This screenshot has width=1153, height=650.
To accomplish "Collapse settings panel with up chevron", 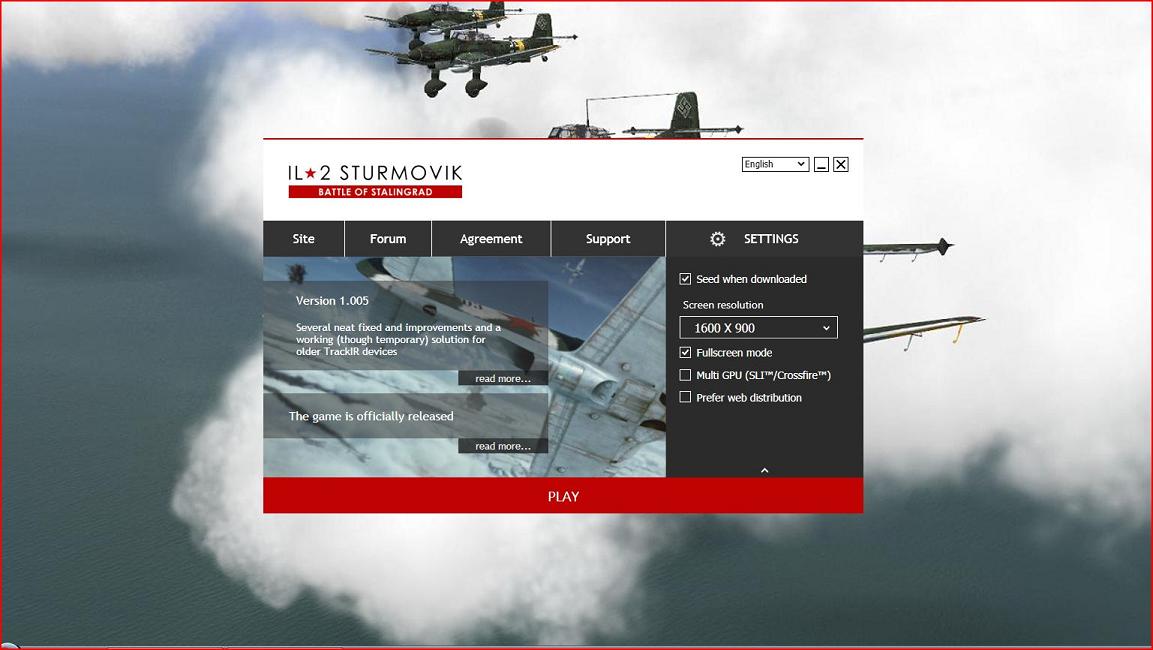I will tap(765, 471).
